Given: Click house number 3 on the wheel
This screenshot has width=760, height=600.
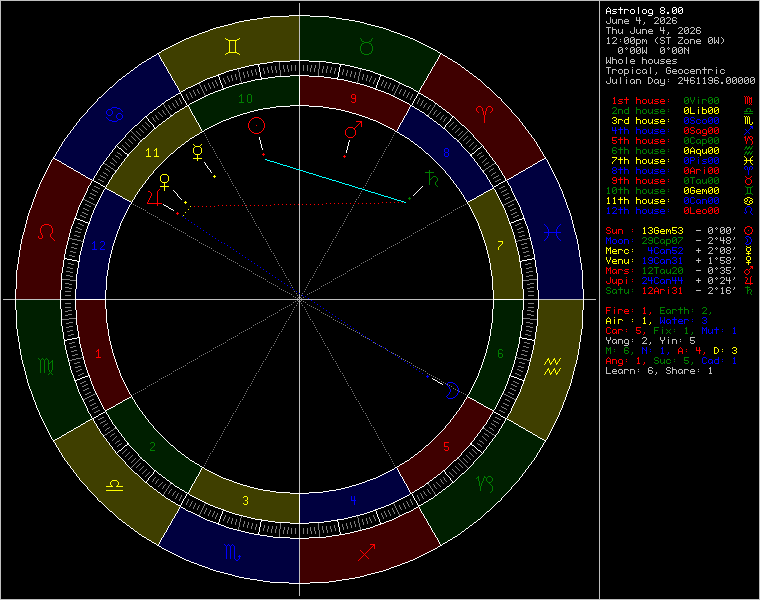Looking at the screenshot, I should click(245, 501).
